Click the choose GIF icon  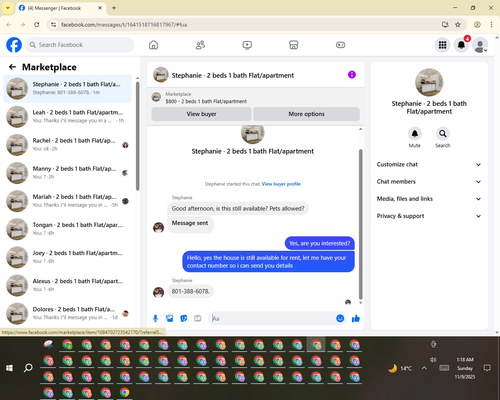pyautogui.click(x=198, y=318)
